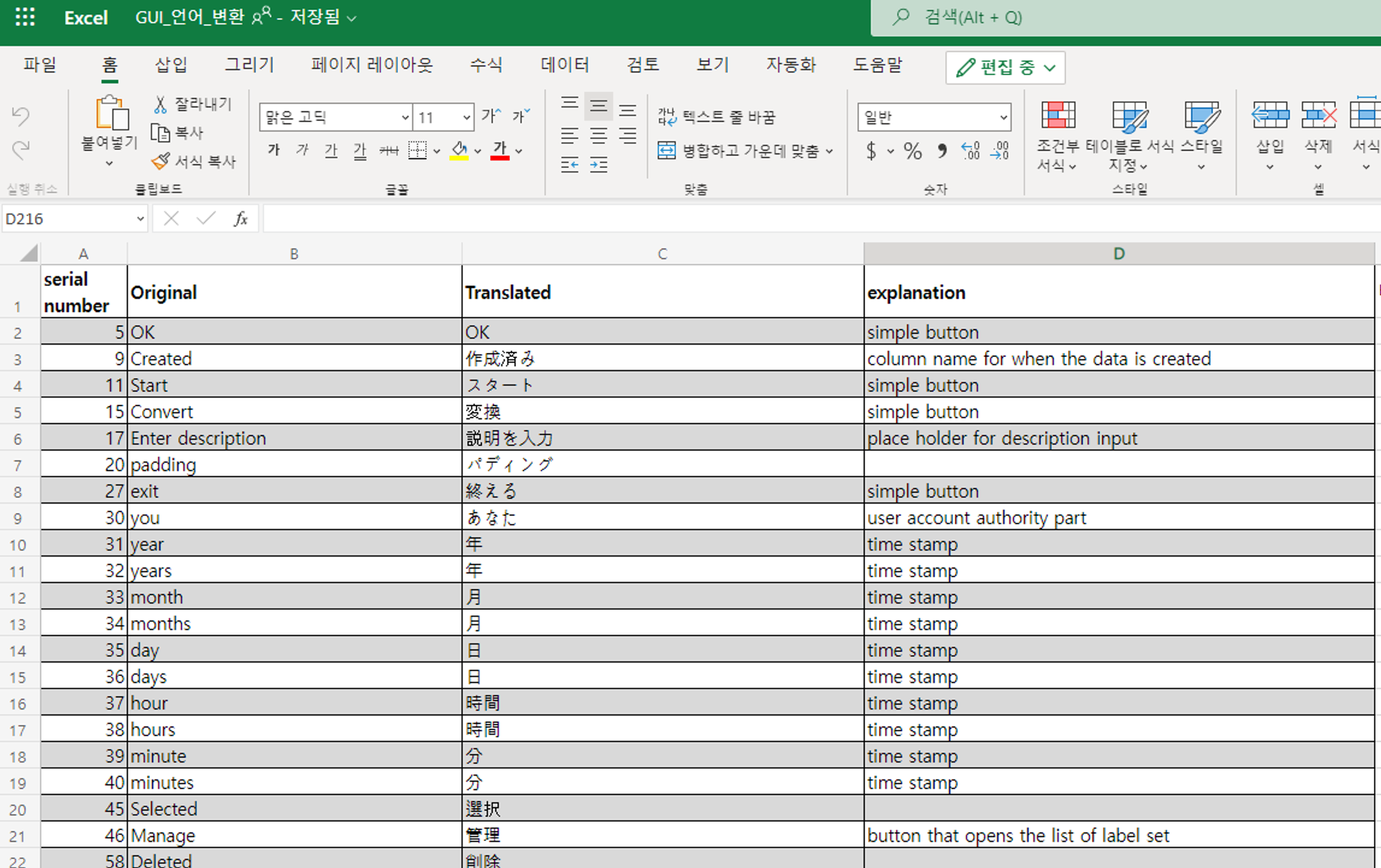Open the 파일 menu
The width and height of the screenshot is (1381, 868).
tap(39, 65)
